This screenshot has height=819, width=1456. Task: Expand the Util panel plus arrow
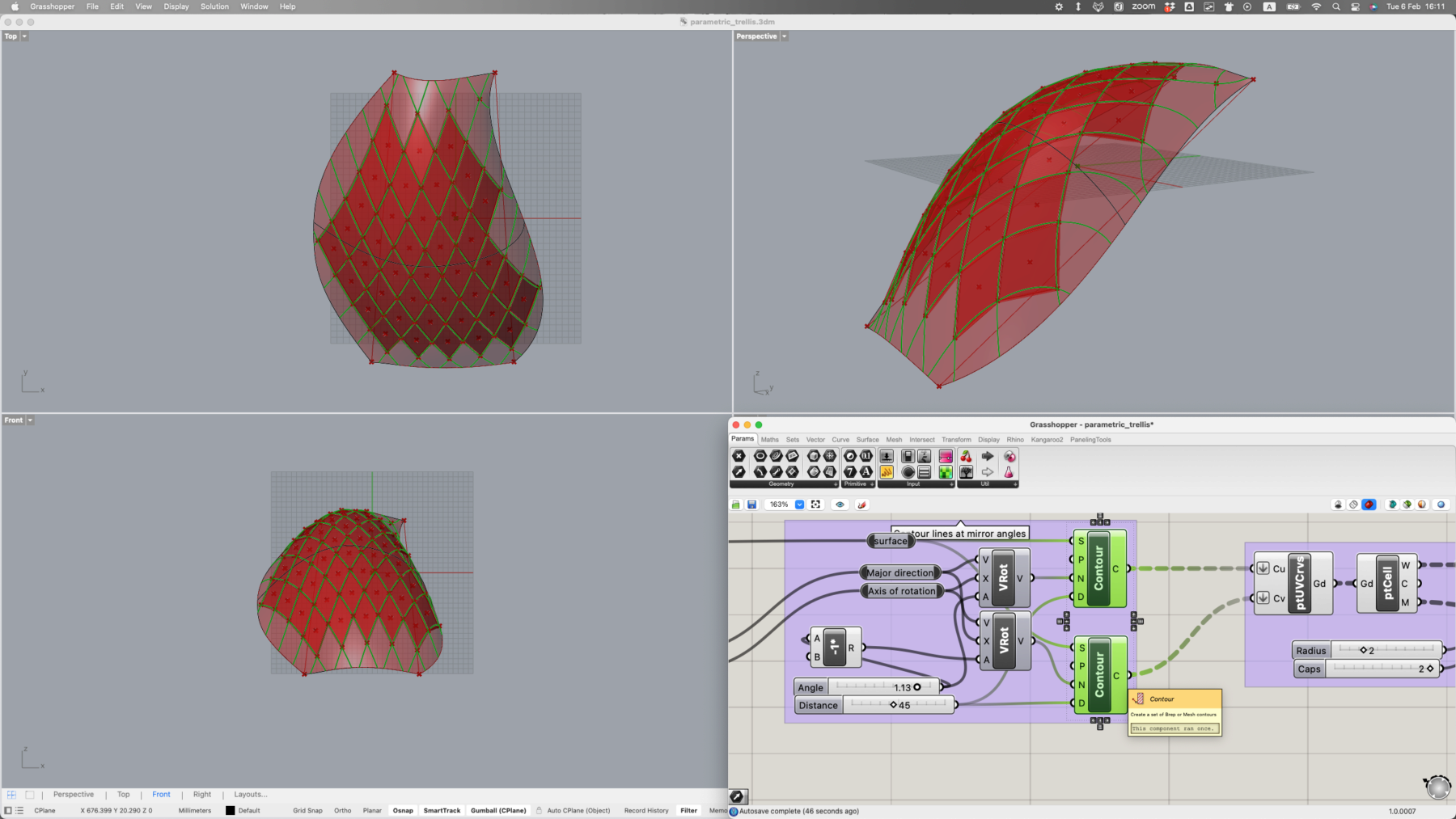(1015, 484)
